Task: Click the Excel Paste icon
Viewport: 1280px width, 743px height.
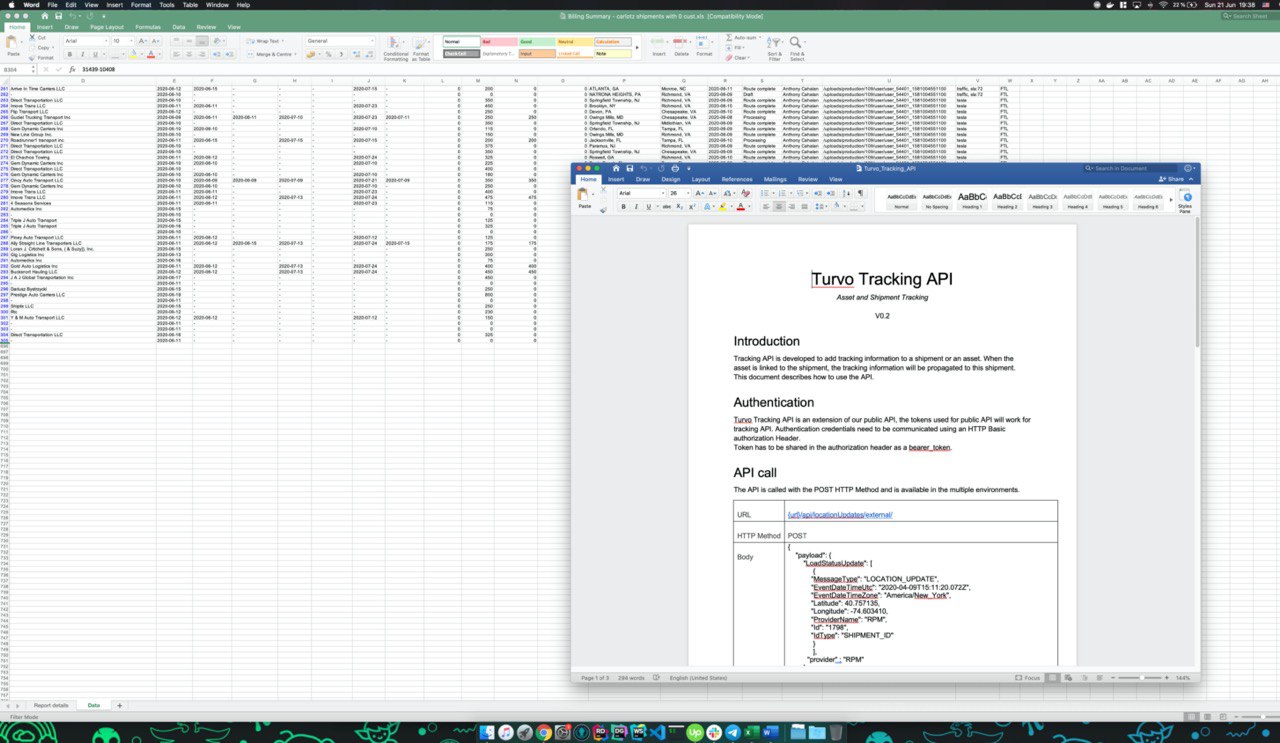Action: [13, 44]
